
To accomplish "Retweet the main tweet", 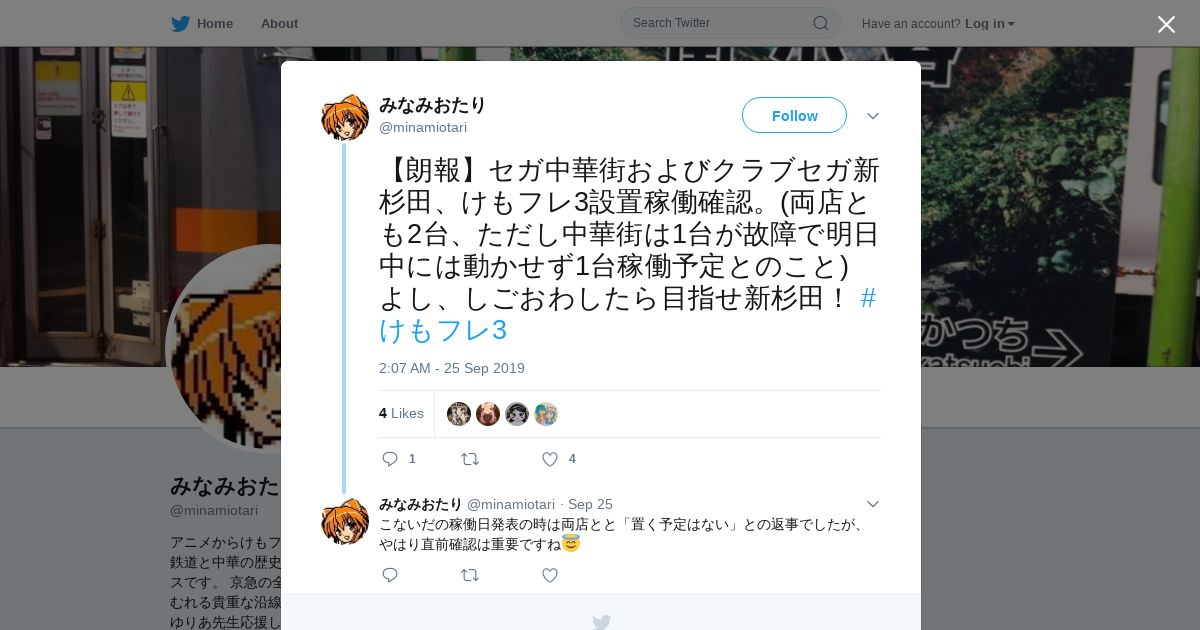I will pos(469,459).
